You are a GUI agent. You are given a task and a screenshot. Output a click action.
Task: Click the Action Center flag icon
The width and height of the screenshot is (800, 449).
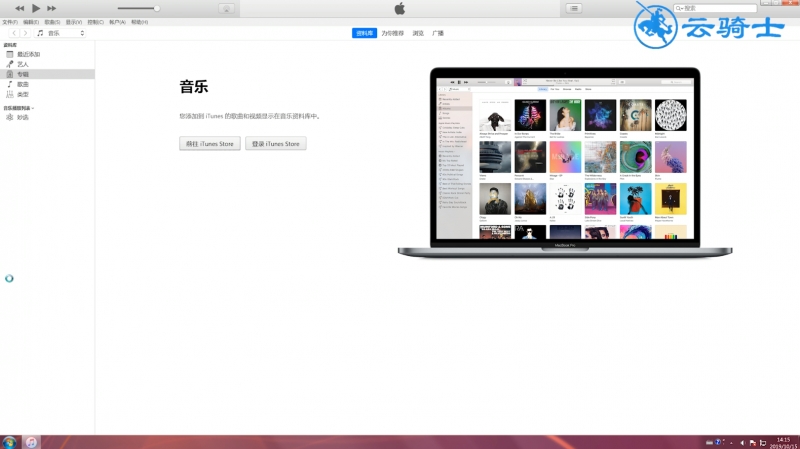tap(753, 443)
